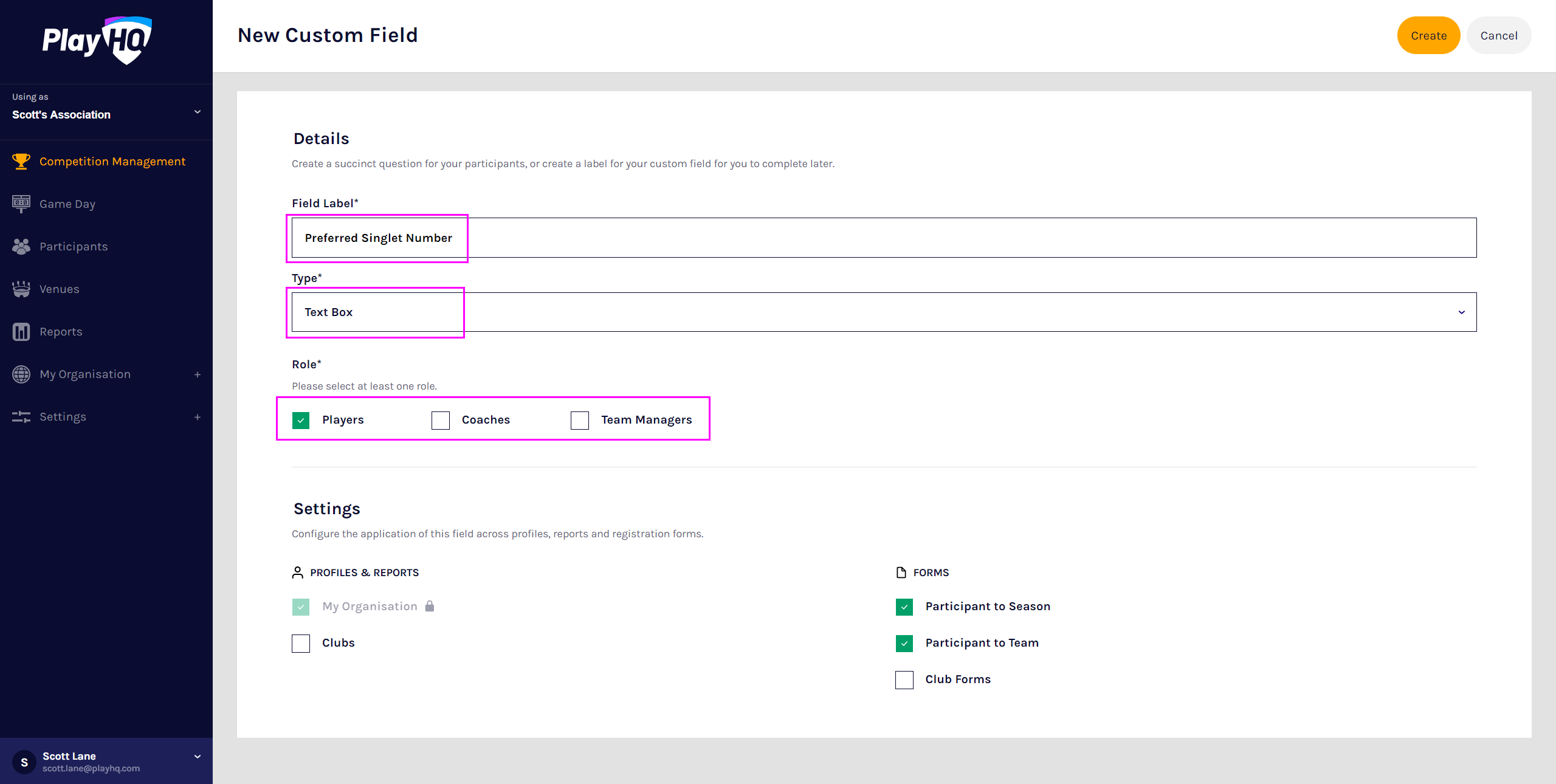Click the Game Day scoreboard icon
Image resolution: width=1556 pixels, height=784 pixels.
[21, 204]
